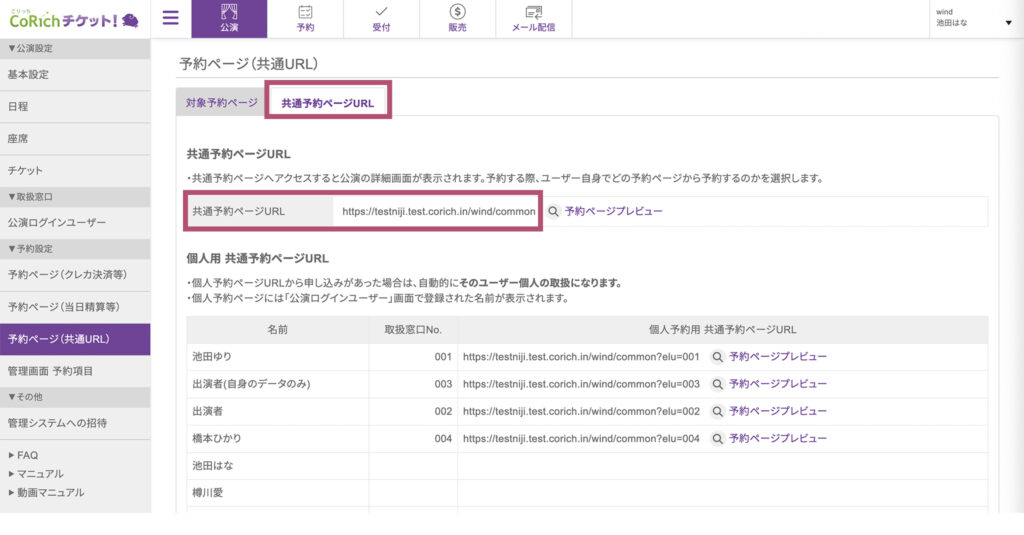Switch to the 対象予約ページ tab

tap(221, 103)
